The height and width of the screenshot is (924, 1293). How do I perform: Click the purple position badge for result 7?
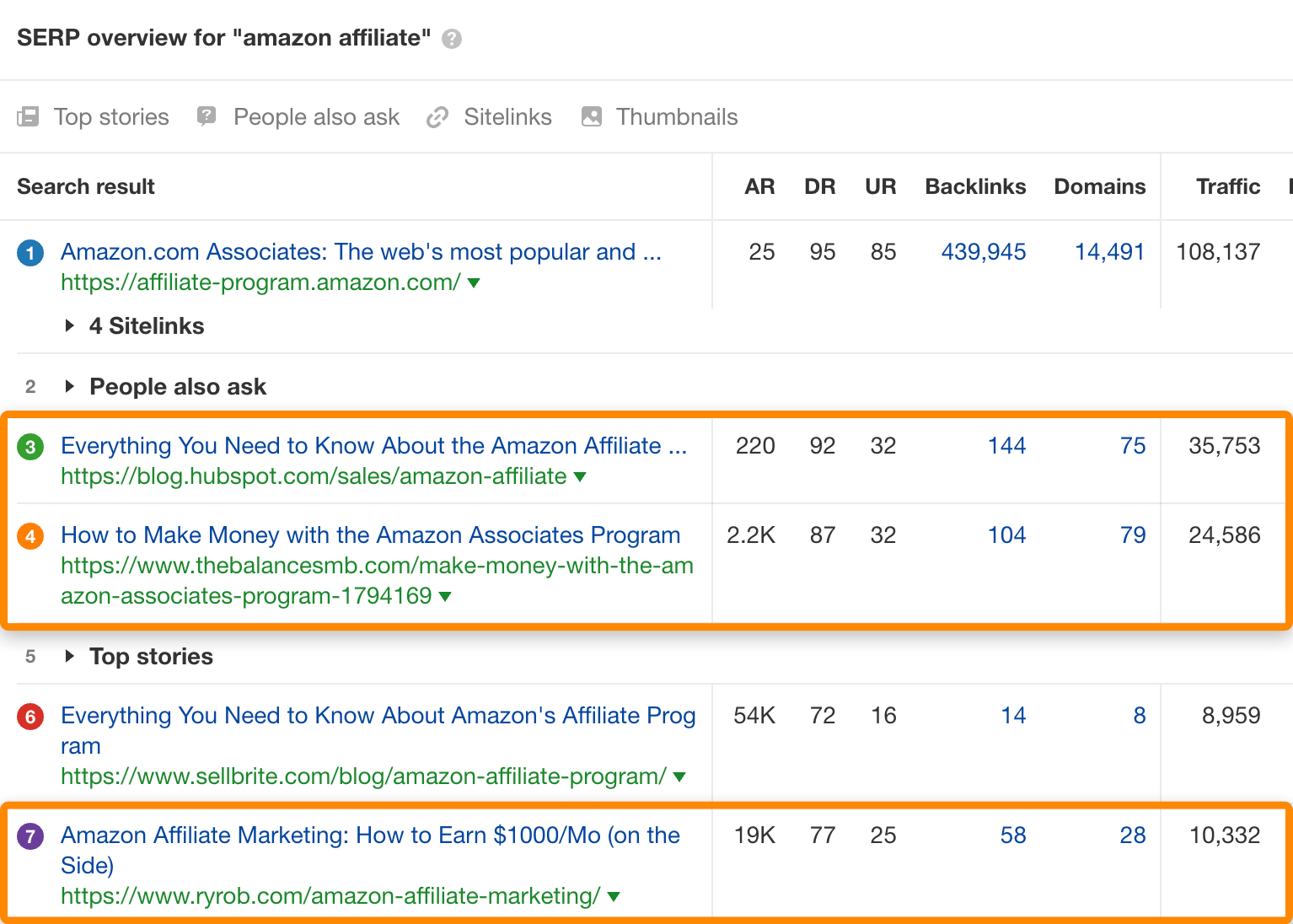click(x=30, y=835)
